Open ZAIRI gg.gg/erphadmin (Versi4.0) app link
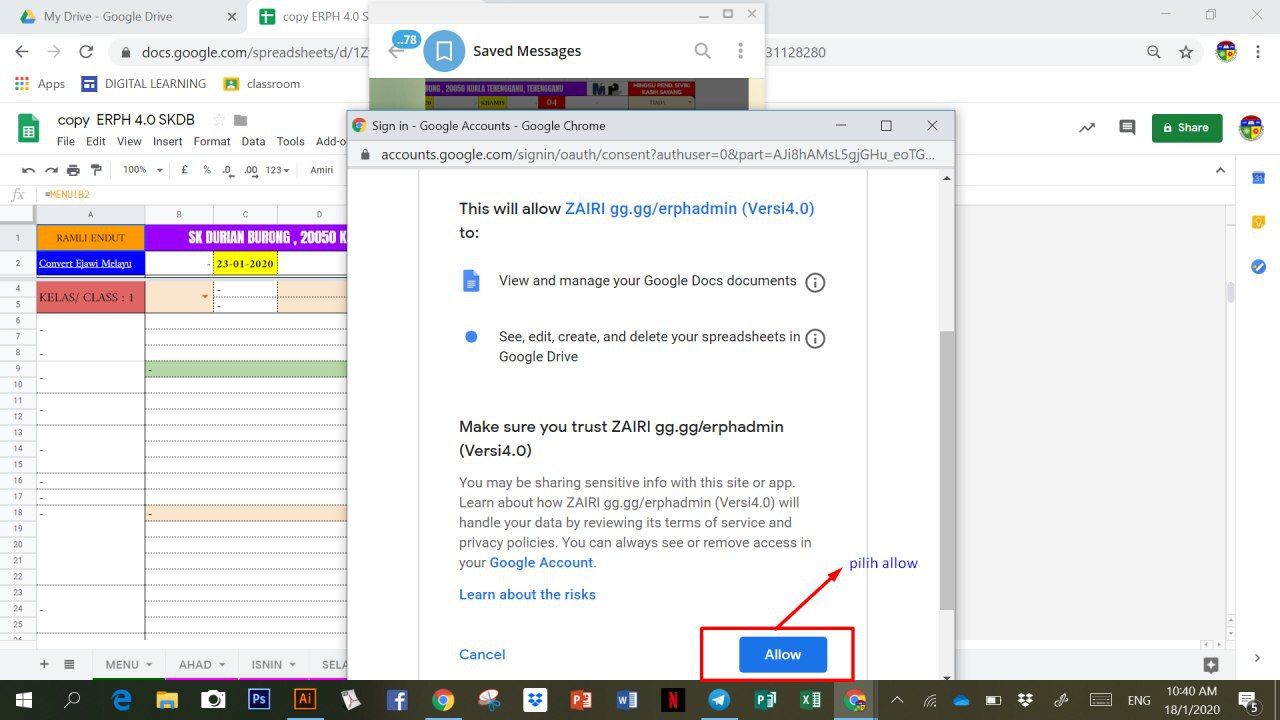 pyautogui.click(x=690, y=208)
